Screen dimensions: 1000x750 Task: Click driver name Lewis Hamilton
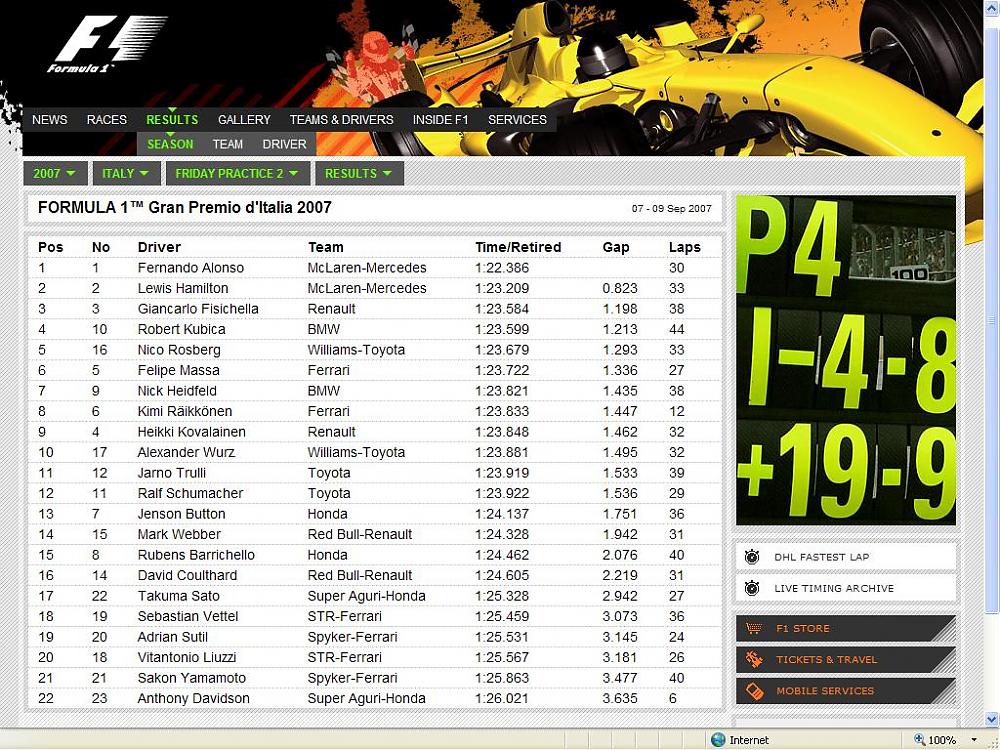[x=183, y=288]
